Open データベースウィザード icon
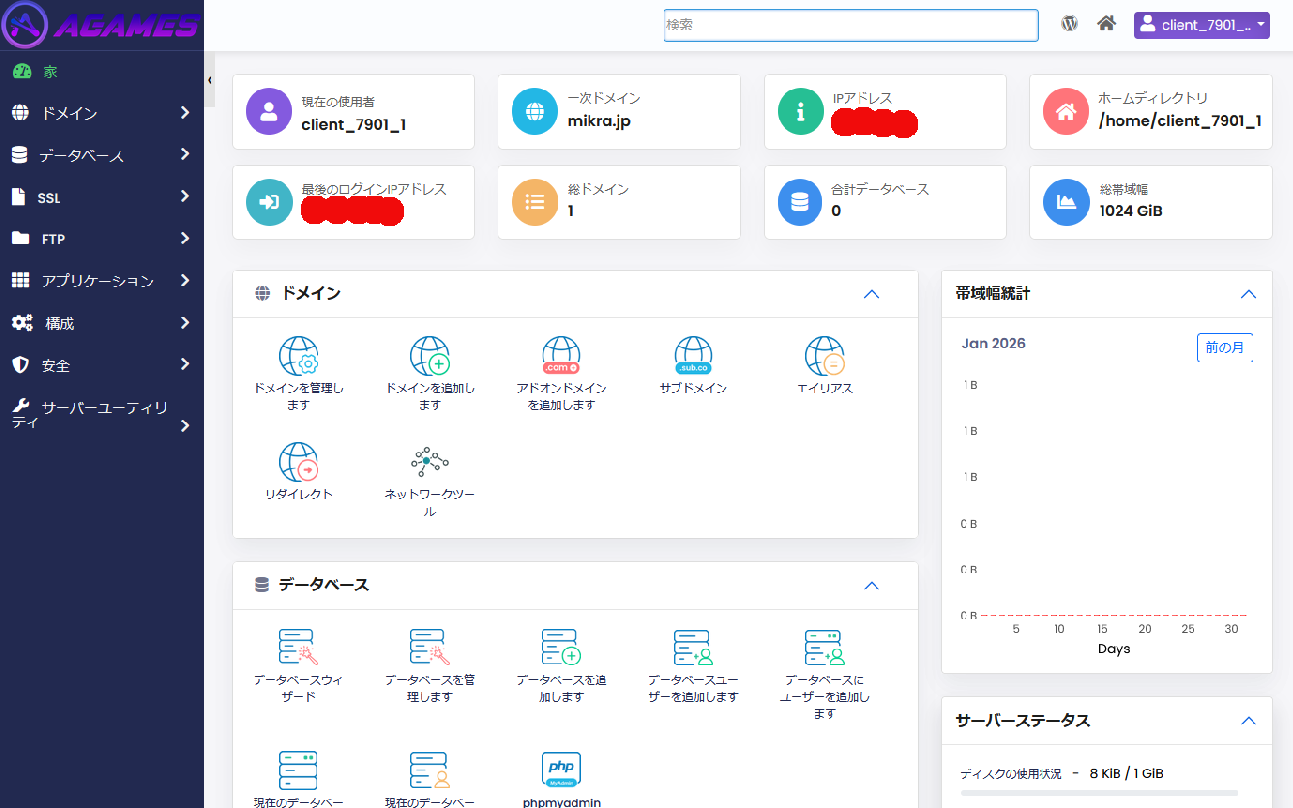 298,648
